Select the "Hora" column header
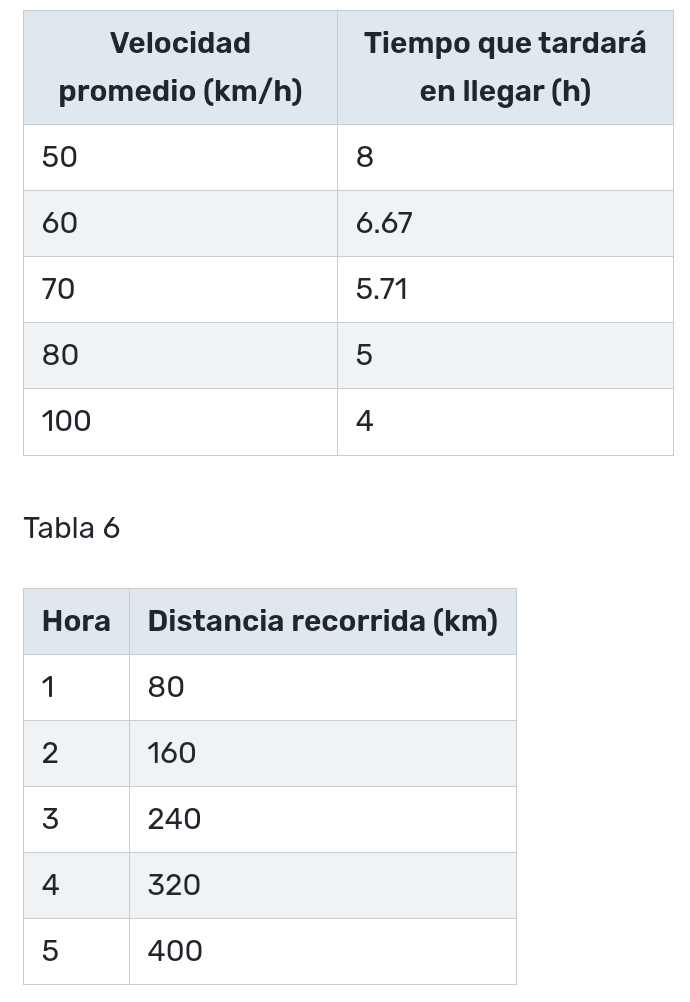 [76, 621]
